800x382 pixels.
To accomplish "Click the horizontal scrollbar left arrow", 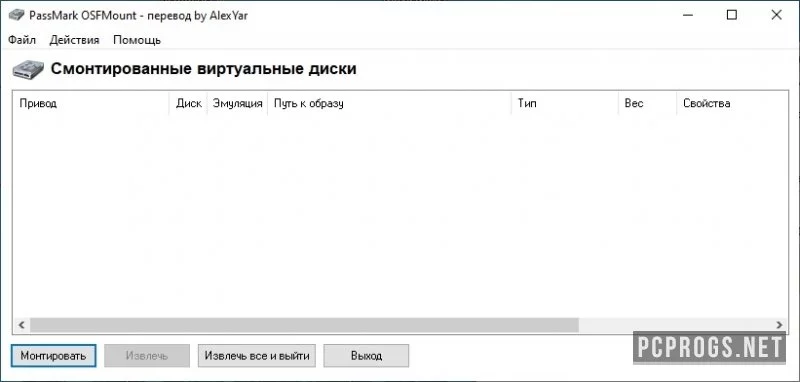I will pos(21,324).
